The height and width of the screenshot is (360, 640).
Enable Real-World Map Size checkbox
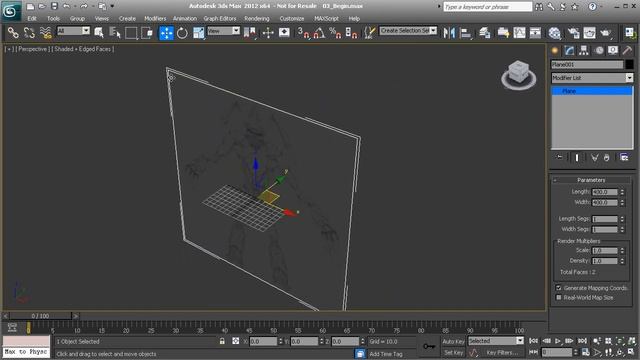click(559, 298)
